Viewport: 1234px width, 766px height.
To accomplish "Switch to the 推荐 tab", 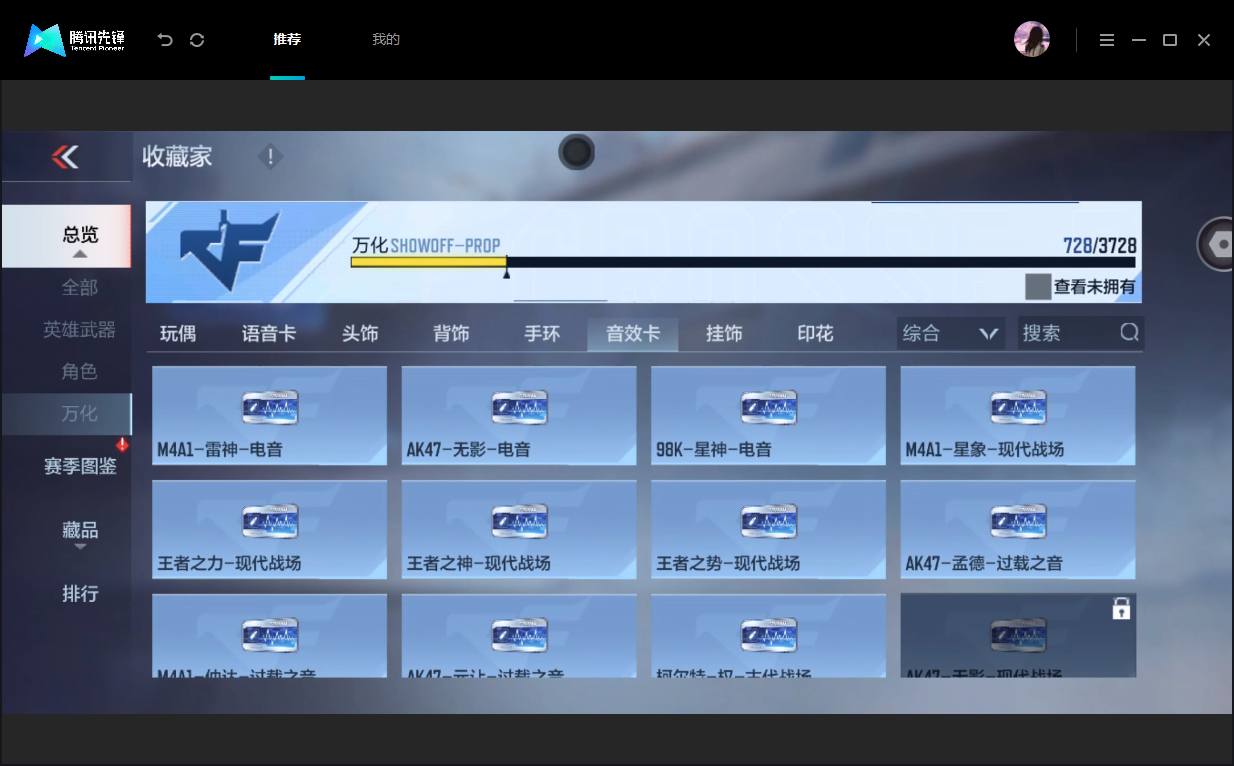I will [x=287, y=40].
